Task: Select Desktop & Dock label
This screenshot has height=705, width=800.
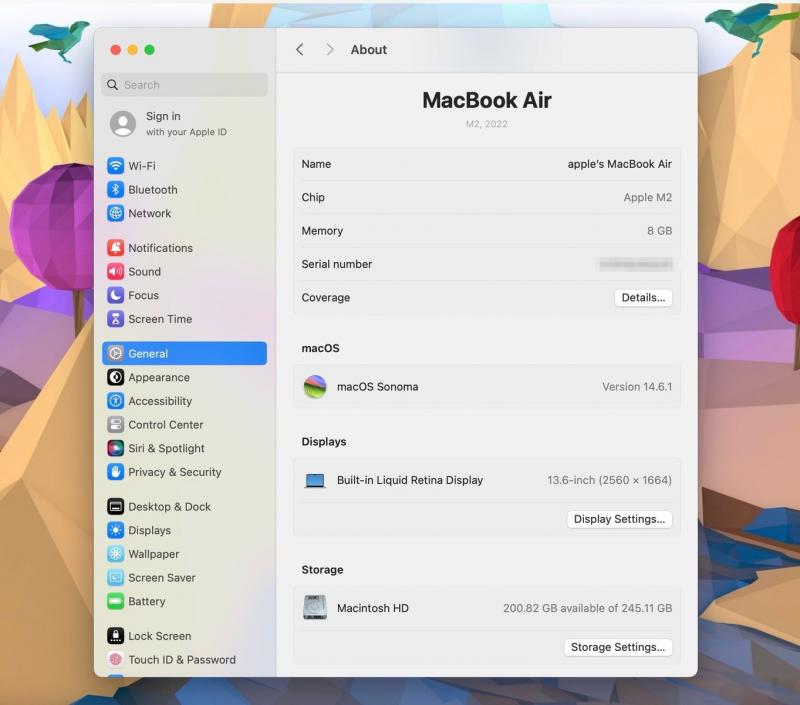Action: tap(169, 507)
